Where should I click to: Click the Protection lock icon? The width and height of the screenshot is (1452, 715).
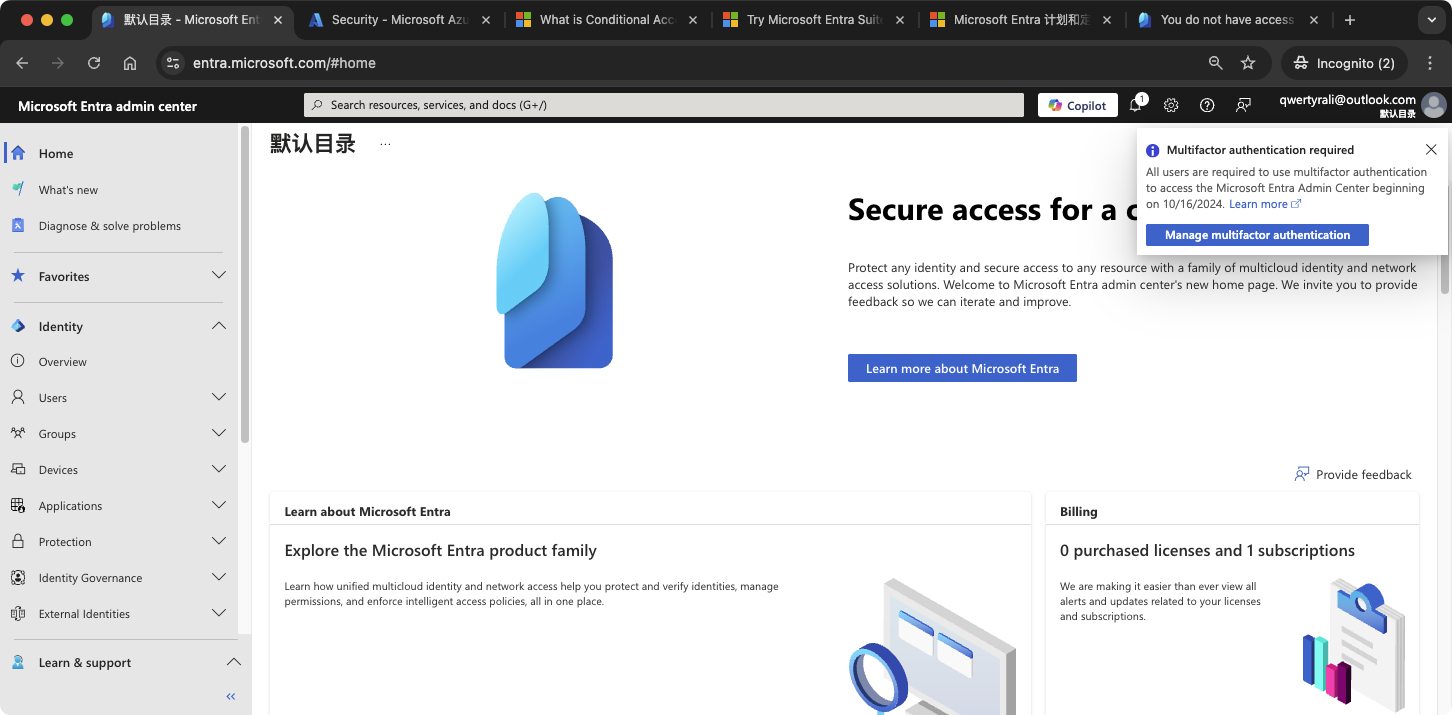click(x=18, y=541)
